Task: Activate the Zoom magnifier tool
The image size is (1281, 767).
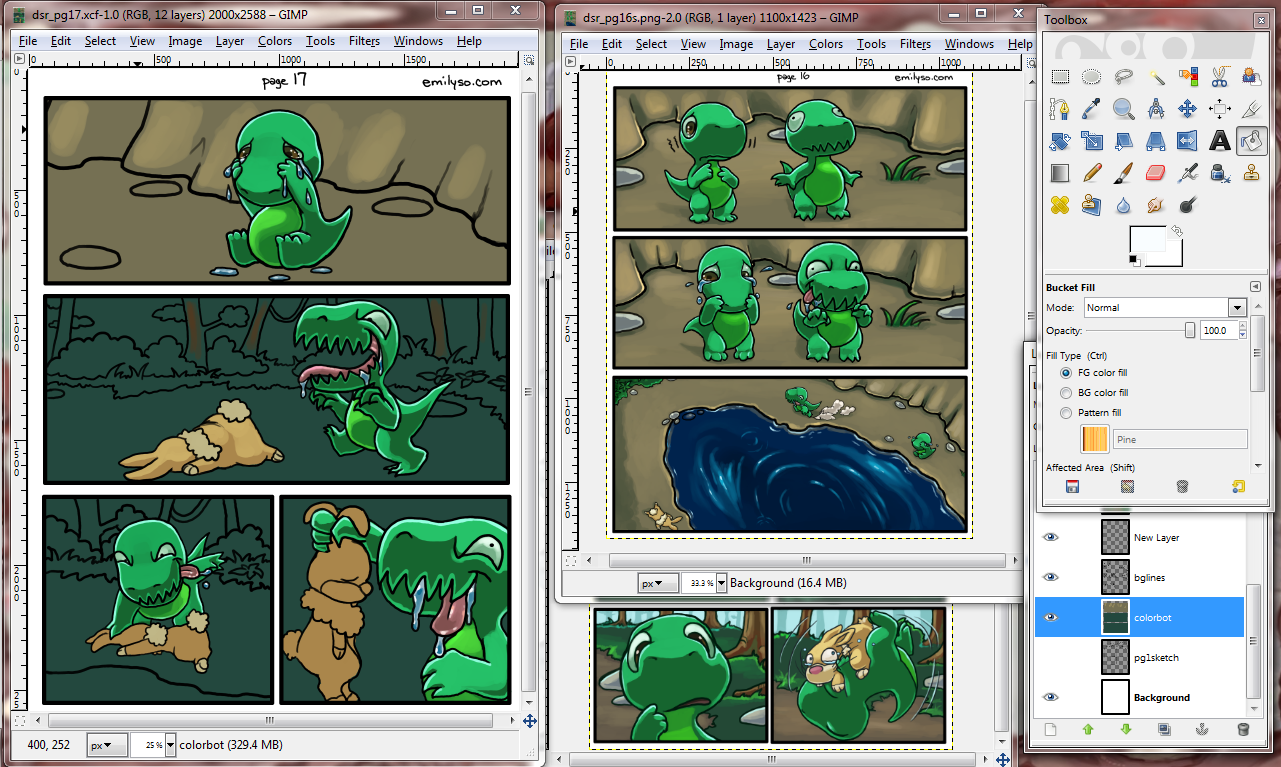Action: 1123,109
